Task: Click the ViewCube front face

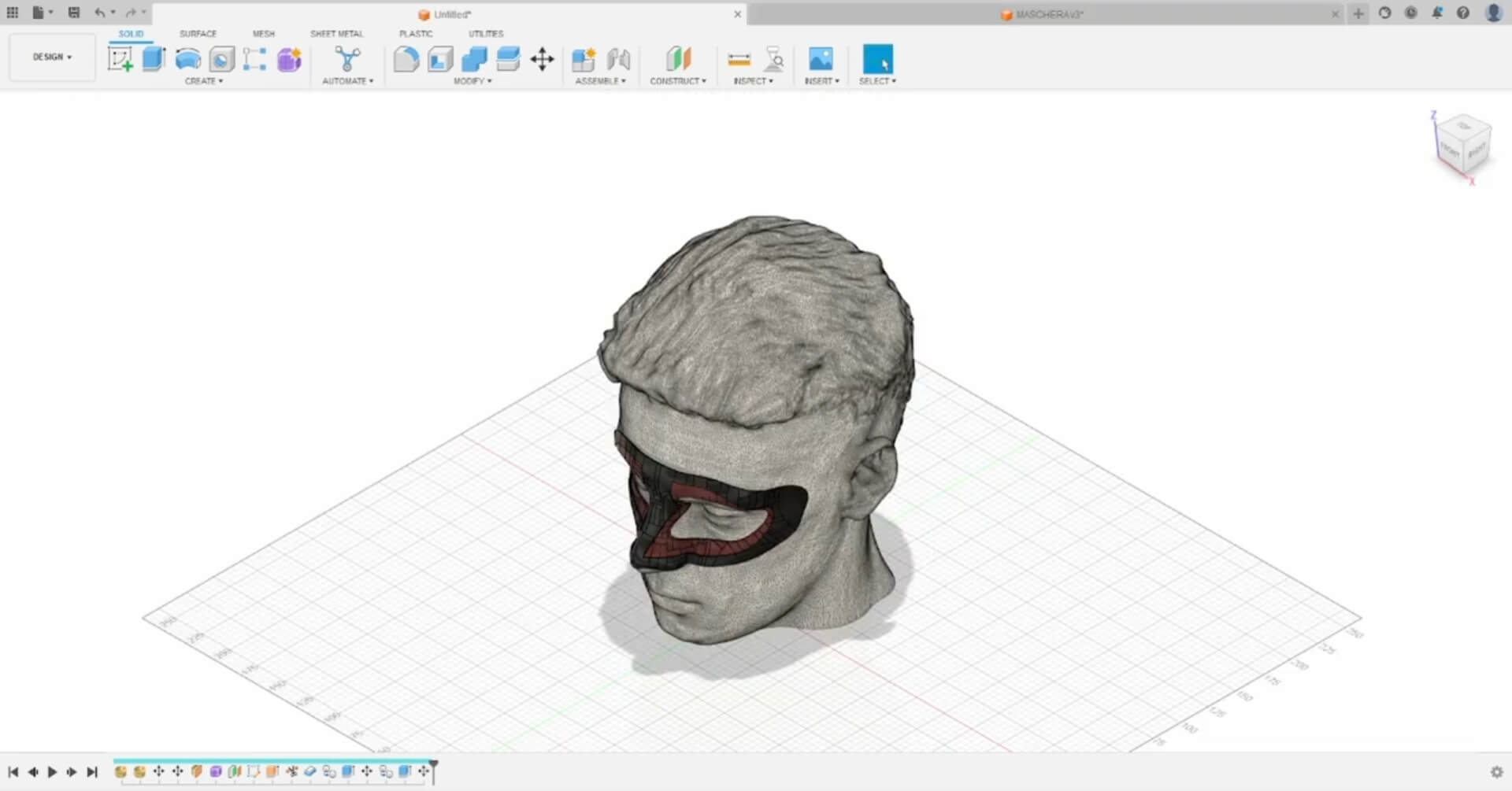Action: [1451, 150]
